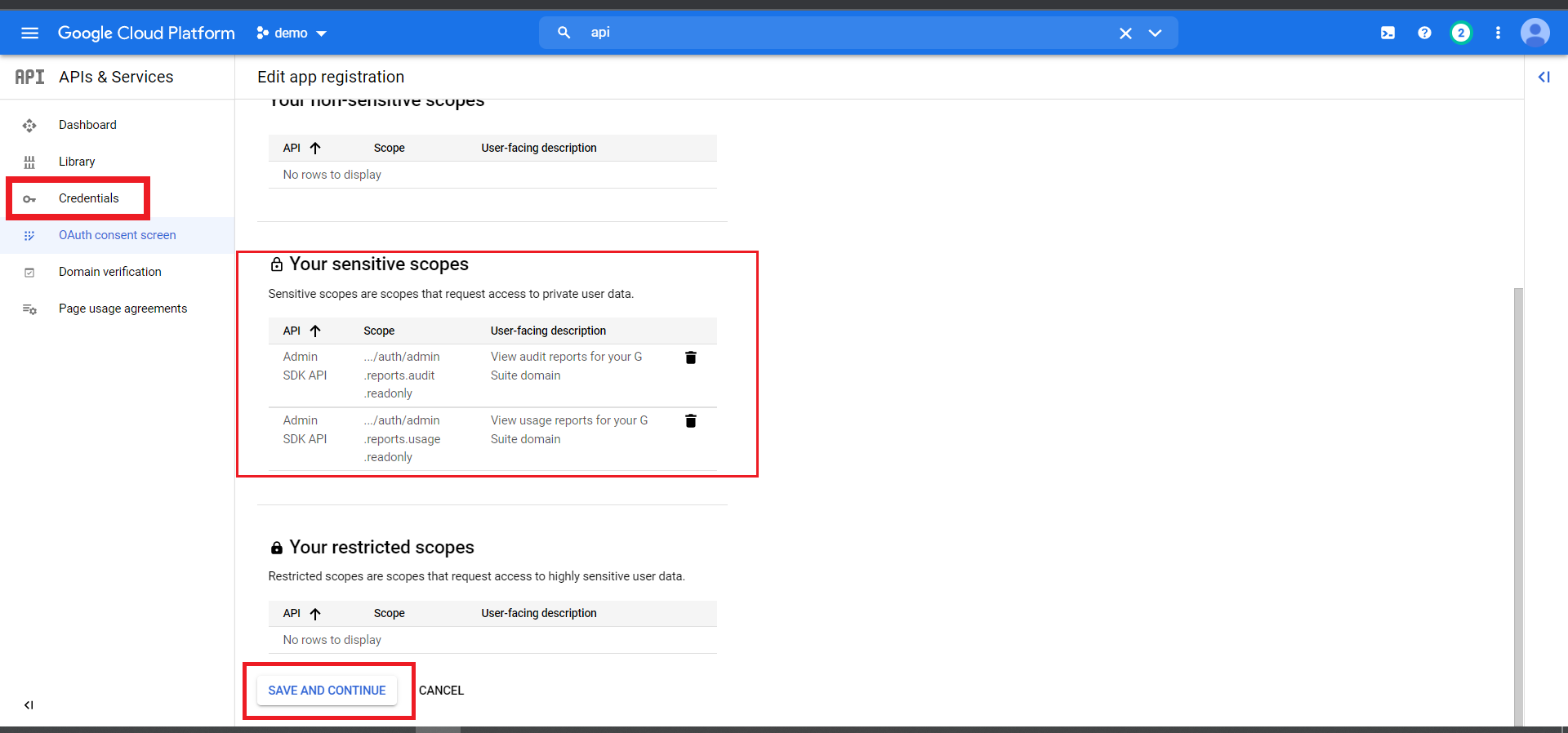Toggle the right side info panel
The height and width of the screenshot is (733, 1568).
coord(1543,77)
